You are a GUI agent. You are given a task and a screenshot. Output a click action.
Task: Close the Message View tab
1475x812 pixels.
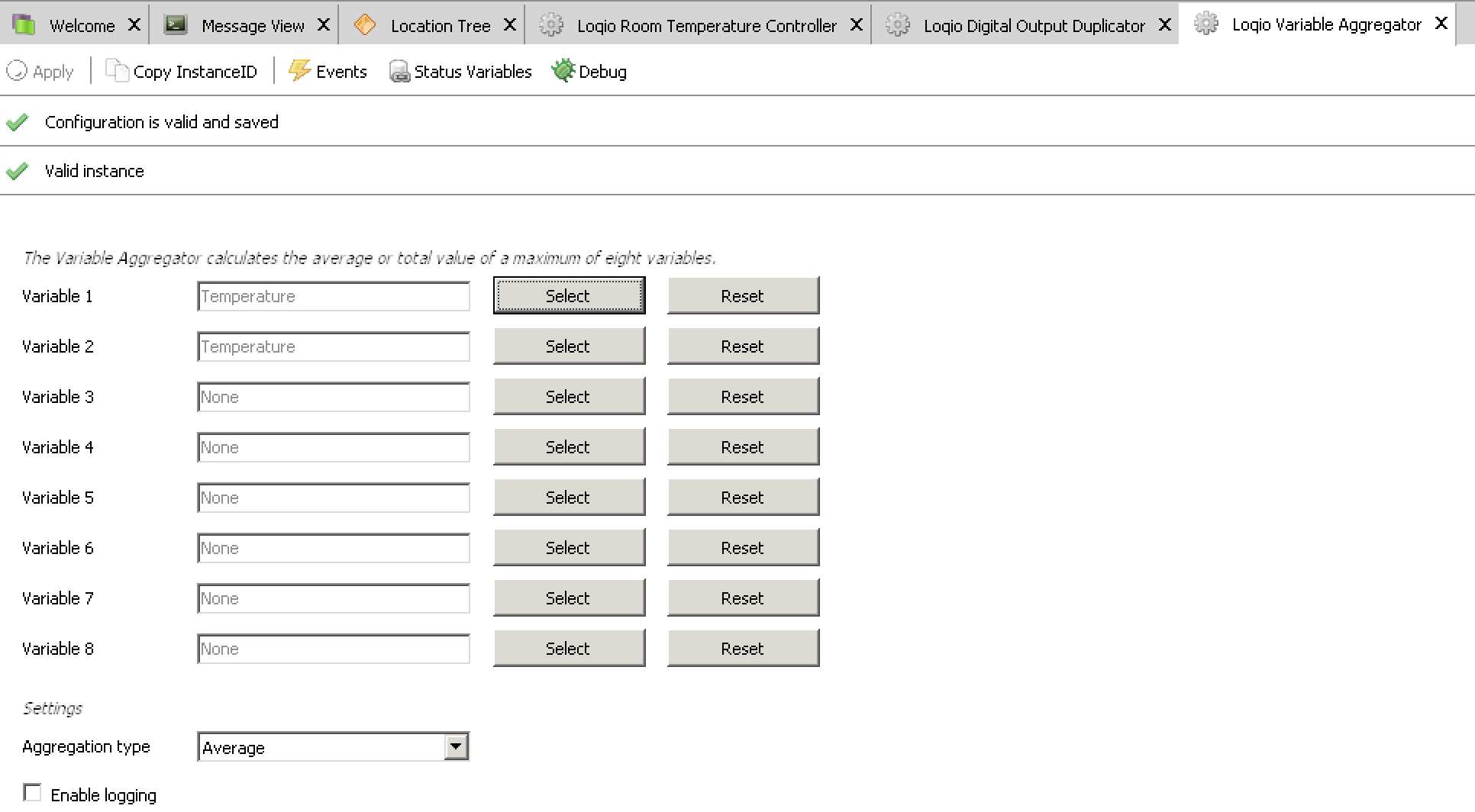point(324,25)
